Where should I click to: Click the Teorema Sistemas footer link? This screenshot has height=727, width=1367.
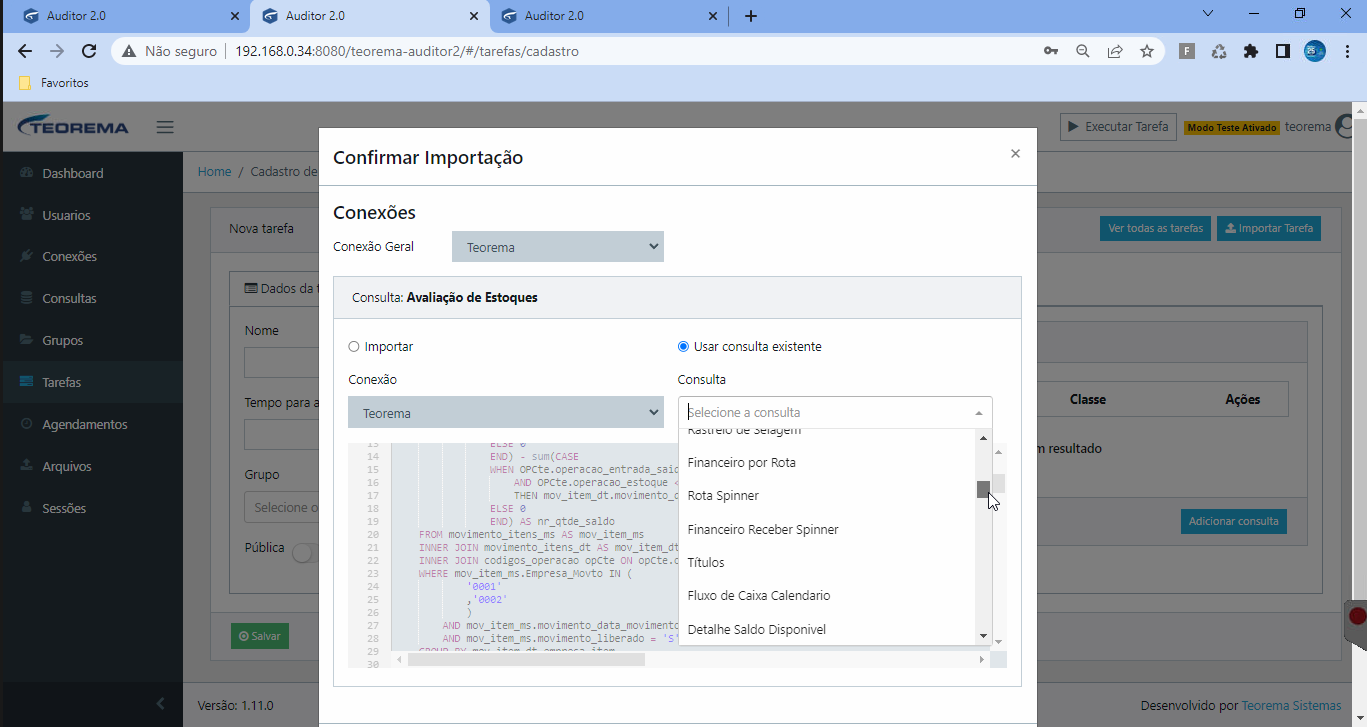click(x=1291, y=705)
